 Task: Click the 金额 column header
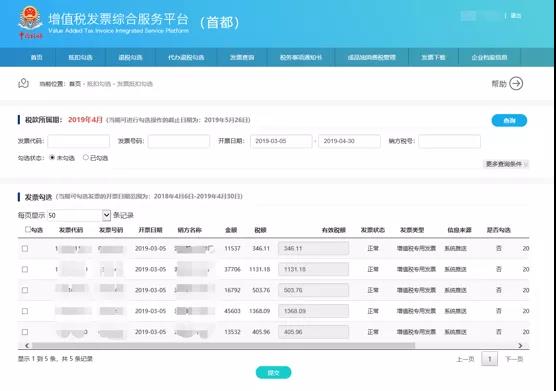click(231, 230)
